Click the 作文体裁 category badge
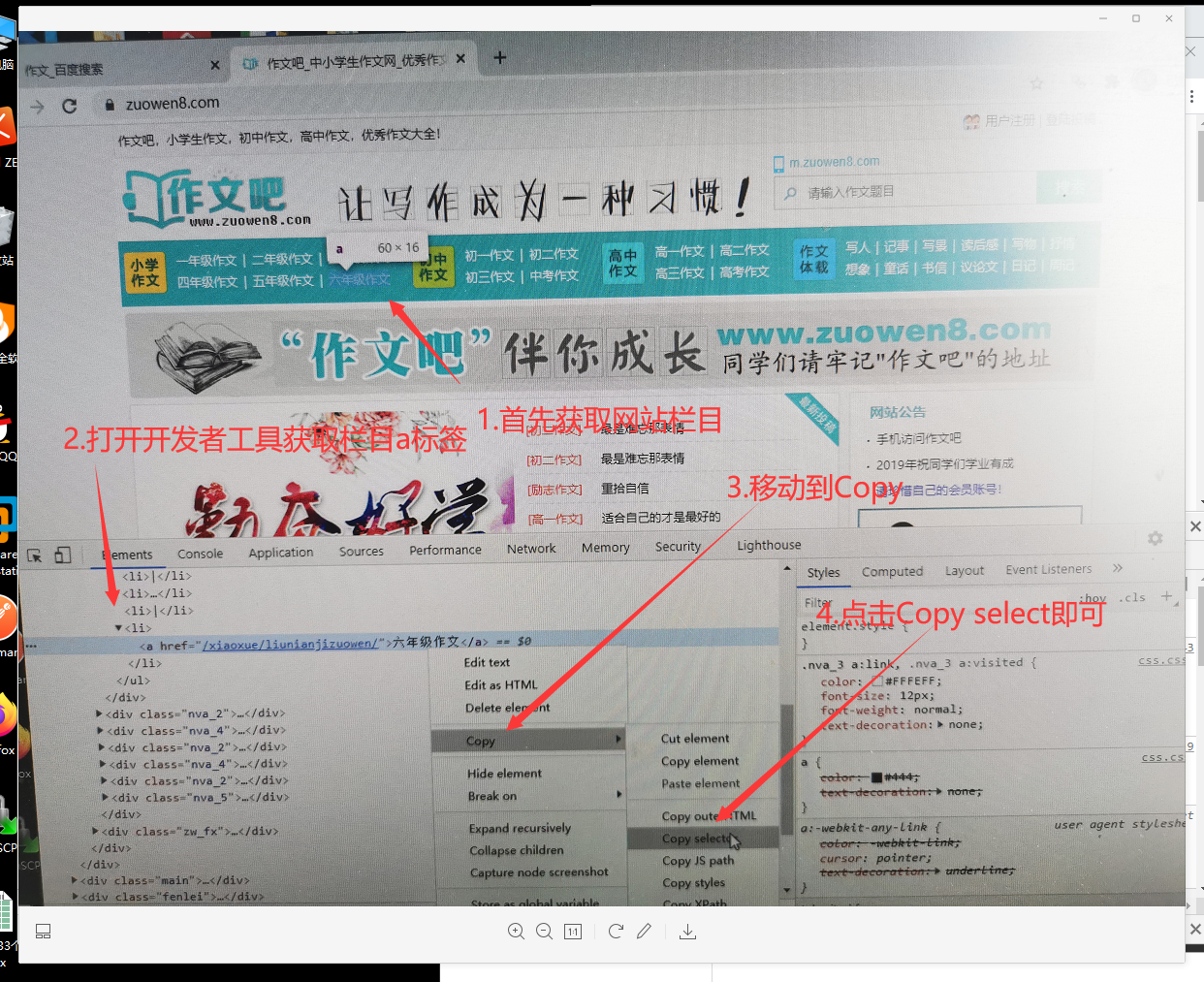This screenshot has width=1204, height=982. pyautogui.click(x=813, y=259)
